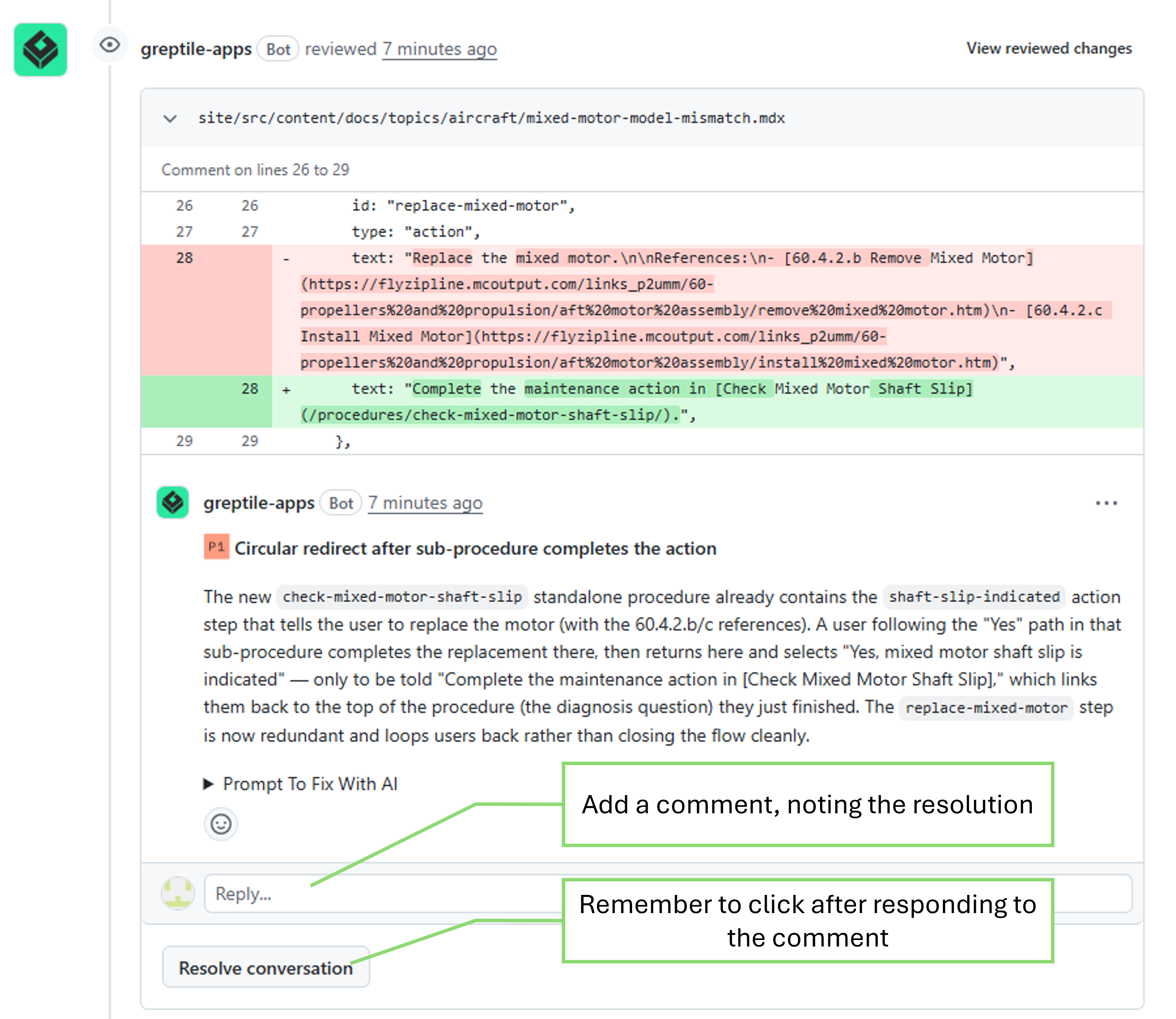Click added line number 28

point(250,389)
